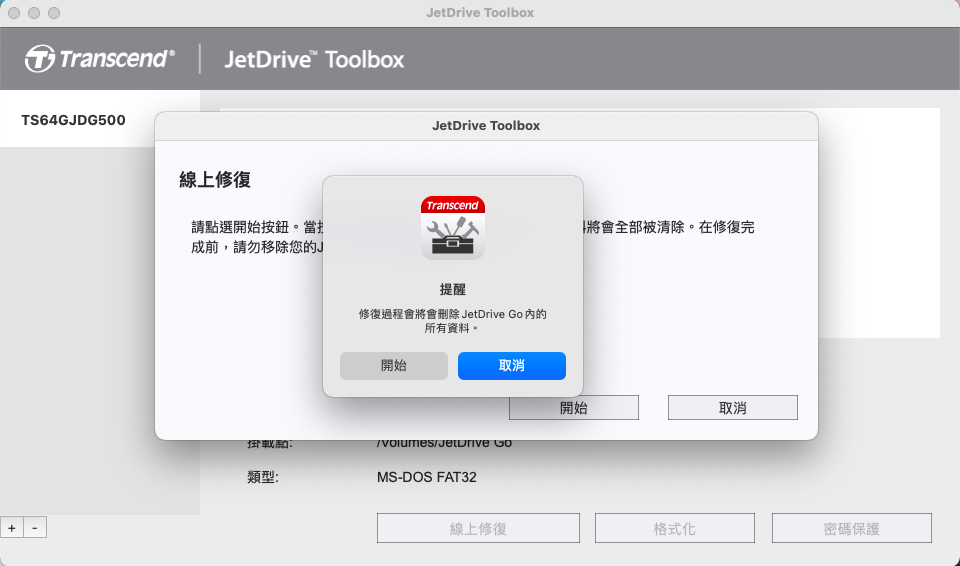Click the 類型: label
The height and width of the screenshot is (566, 960).
pos(263,477)
